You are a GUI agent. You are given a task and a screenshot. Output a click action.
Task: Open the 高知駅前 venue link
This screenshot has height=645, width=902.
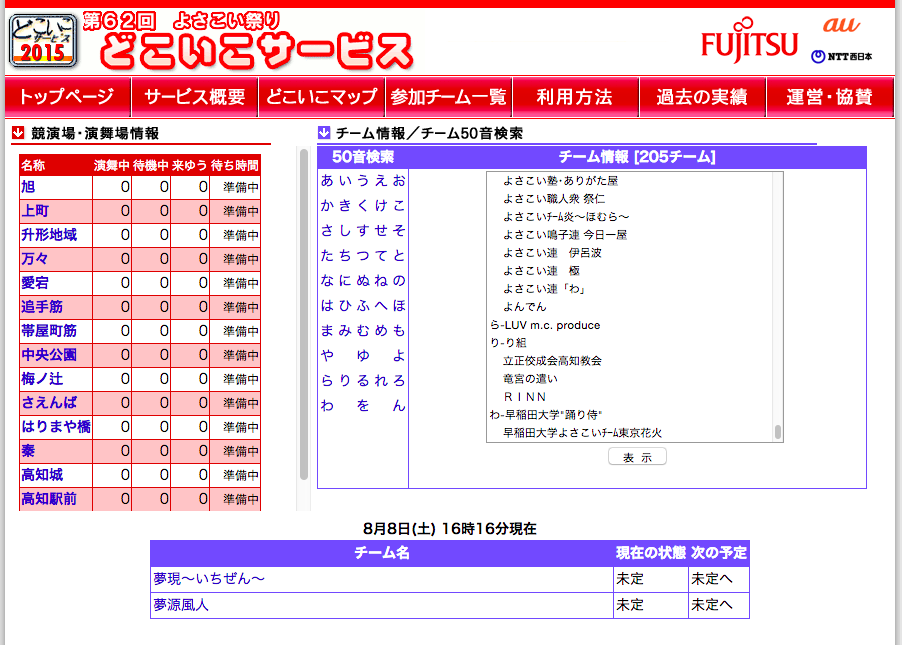(x=49, y=498)
